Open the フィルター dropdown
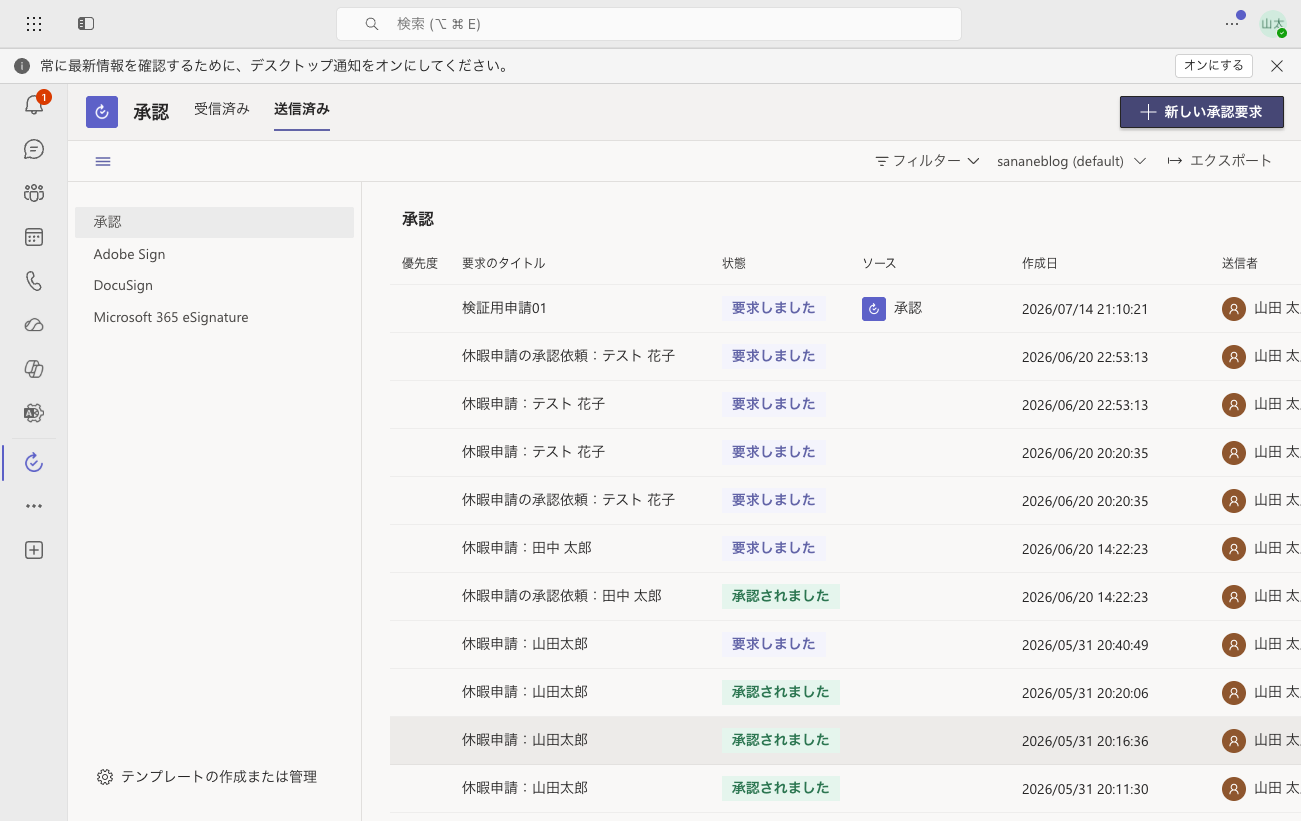Viewport: 1301px width, 821px height. pyautogui.click(x=927, y=161)
